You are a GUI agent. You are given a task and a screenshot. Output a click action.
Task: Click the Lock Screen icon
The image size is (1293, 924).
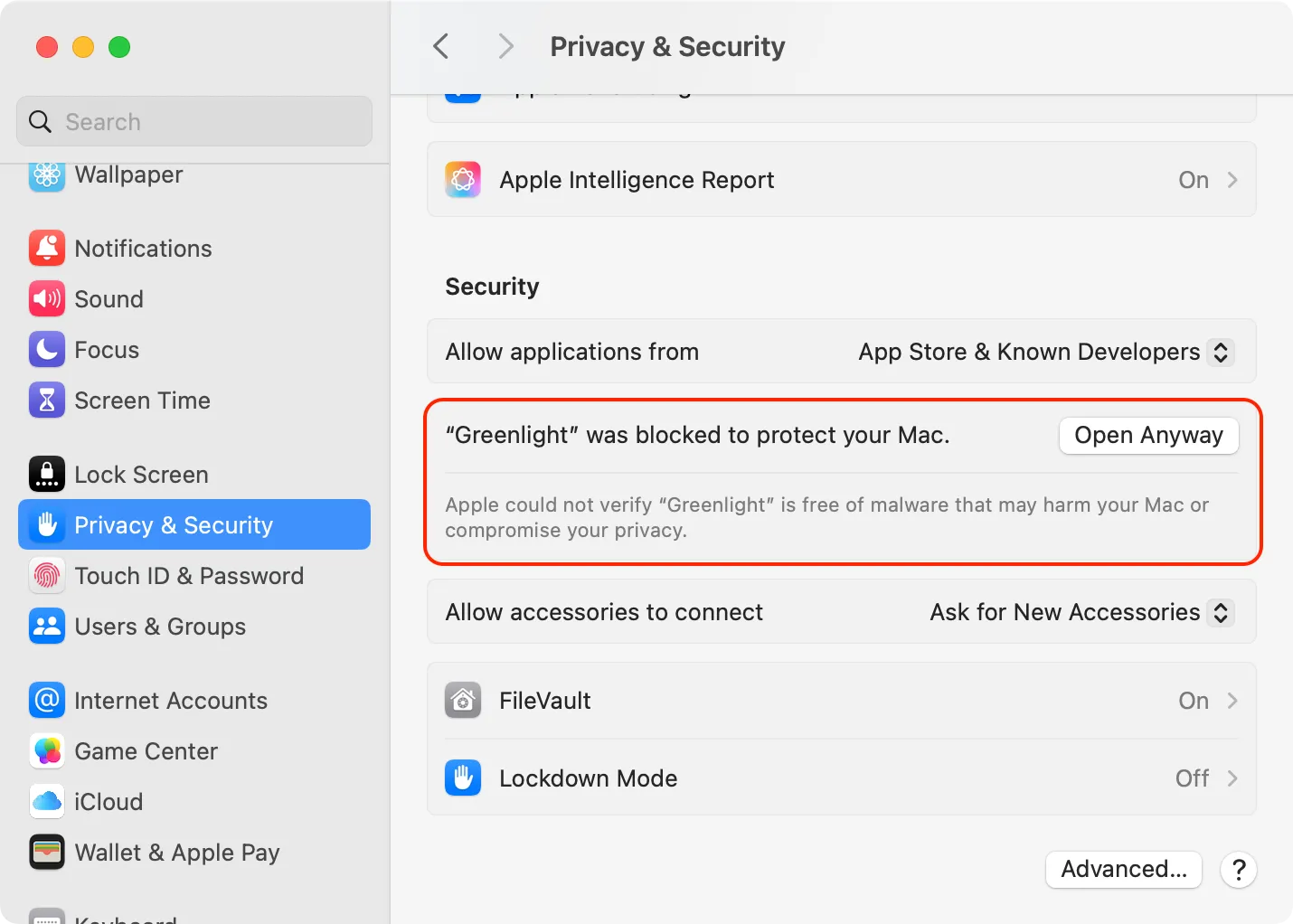coord(47,475)
